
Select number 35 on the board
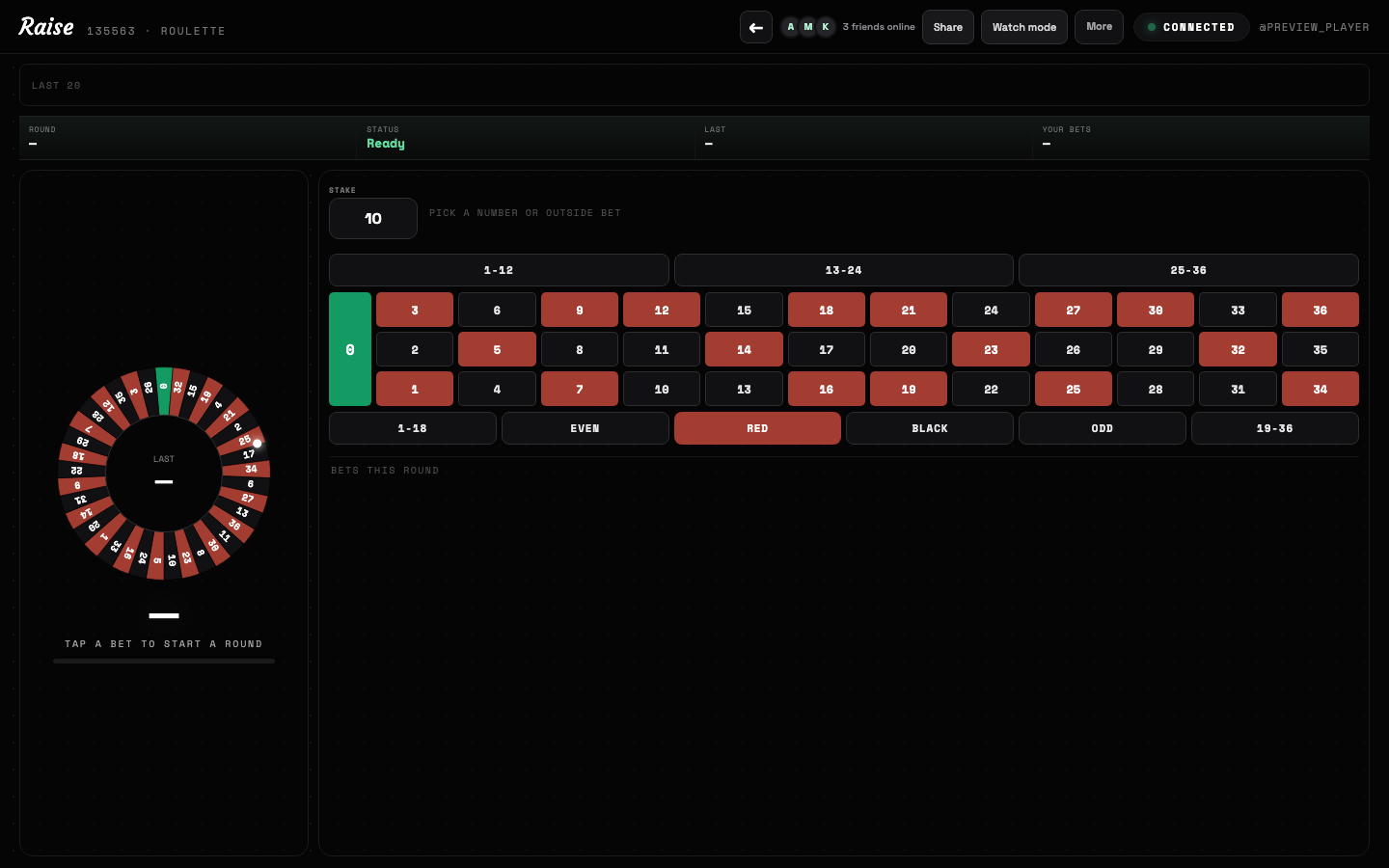click(x=1321, y=349)
